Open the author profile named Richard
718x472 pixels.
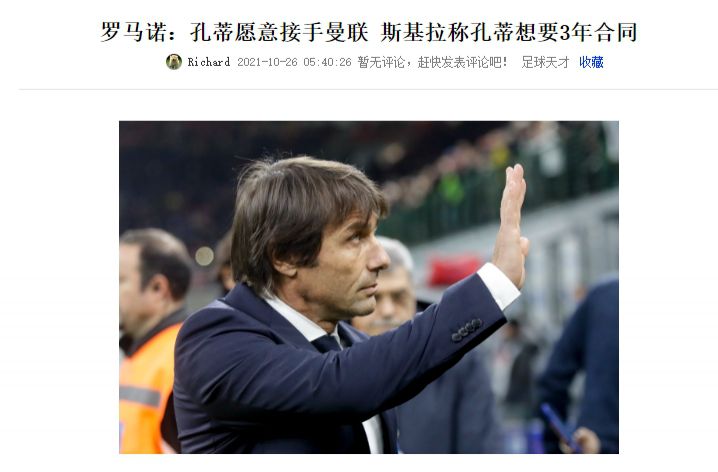click(209, 62)
